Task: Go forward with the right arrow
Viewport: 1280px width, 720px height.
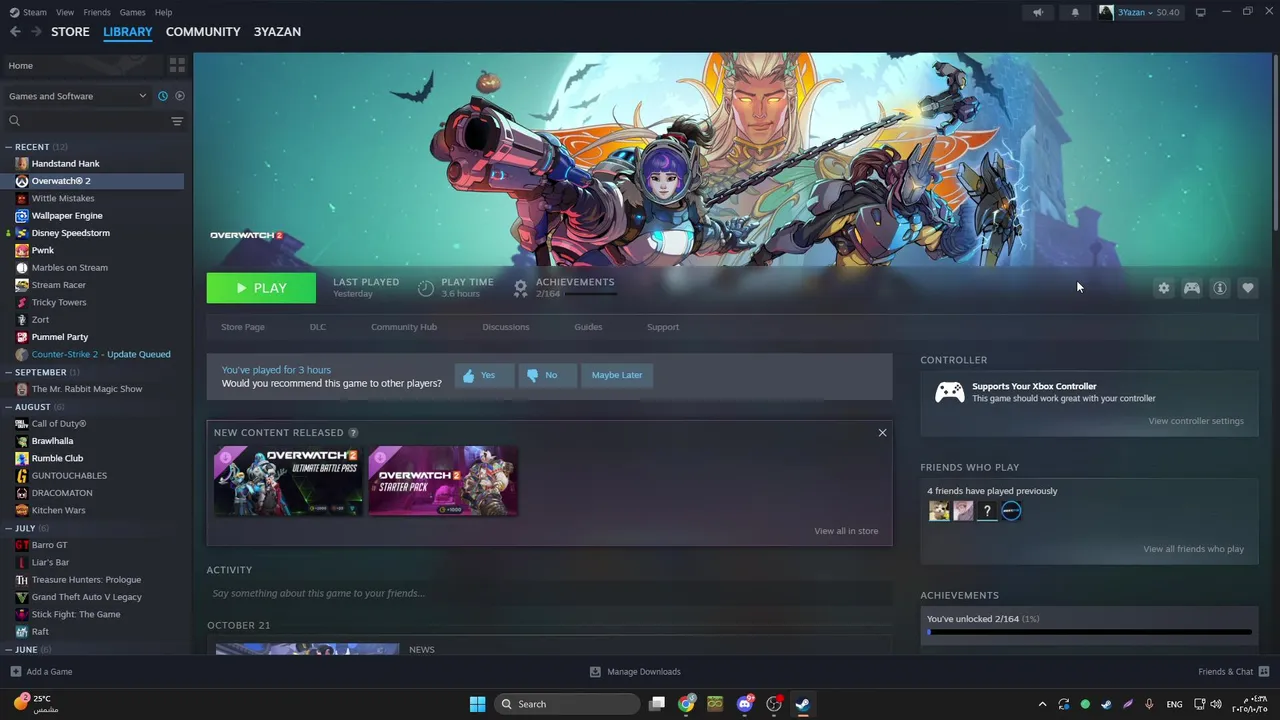Action: [36, 32]
